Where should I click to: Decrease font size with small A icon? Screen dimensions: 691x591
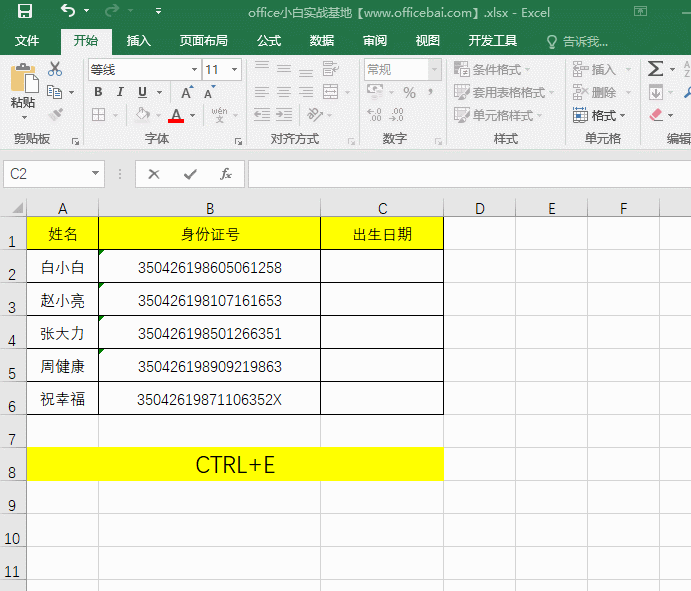pos(209,93)
